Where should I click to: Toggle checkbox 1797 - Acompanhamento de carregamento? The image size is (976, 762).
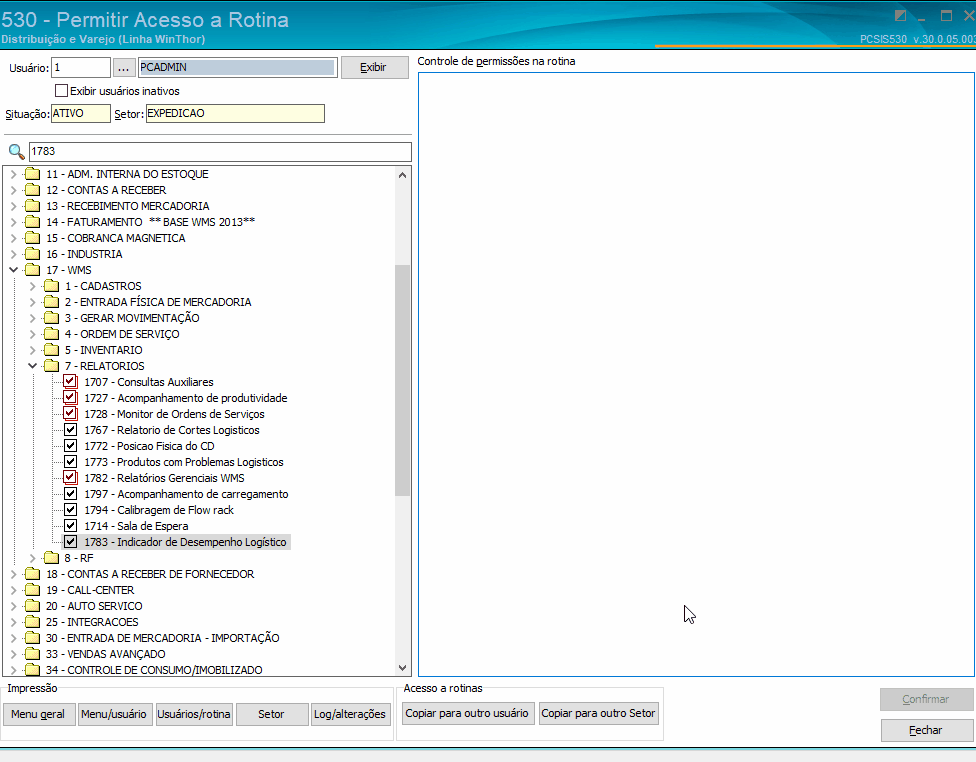tap(70, 494)
